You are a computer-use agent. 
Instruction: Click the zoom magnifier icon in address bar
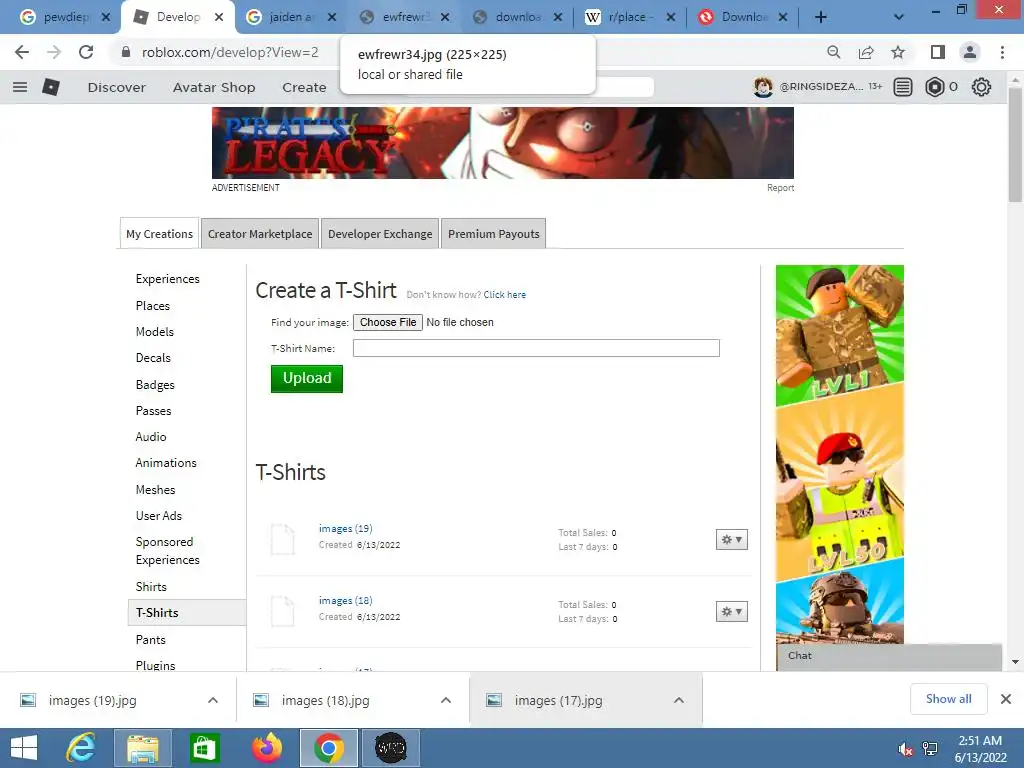click(833, 52)
